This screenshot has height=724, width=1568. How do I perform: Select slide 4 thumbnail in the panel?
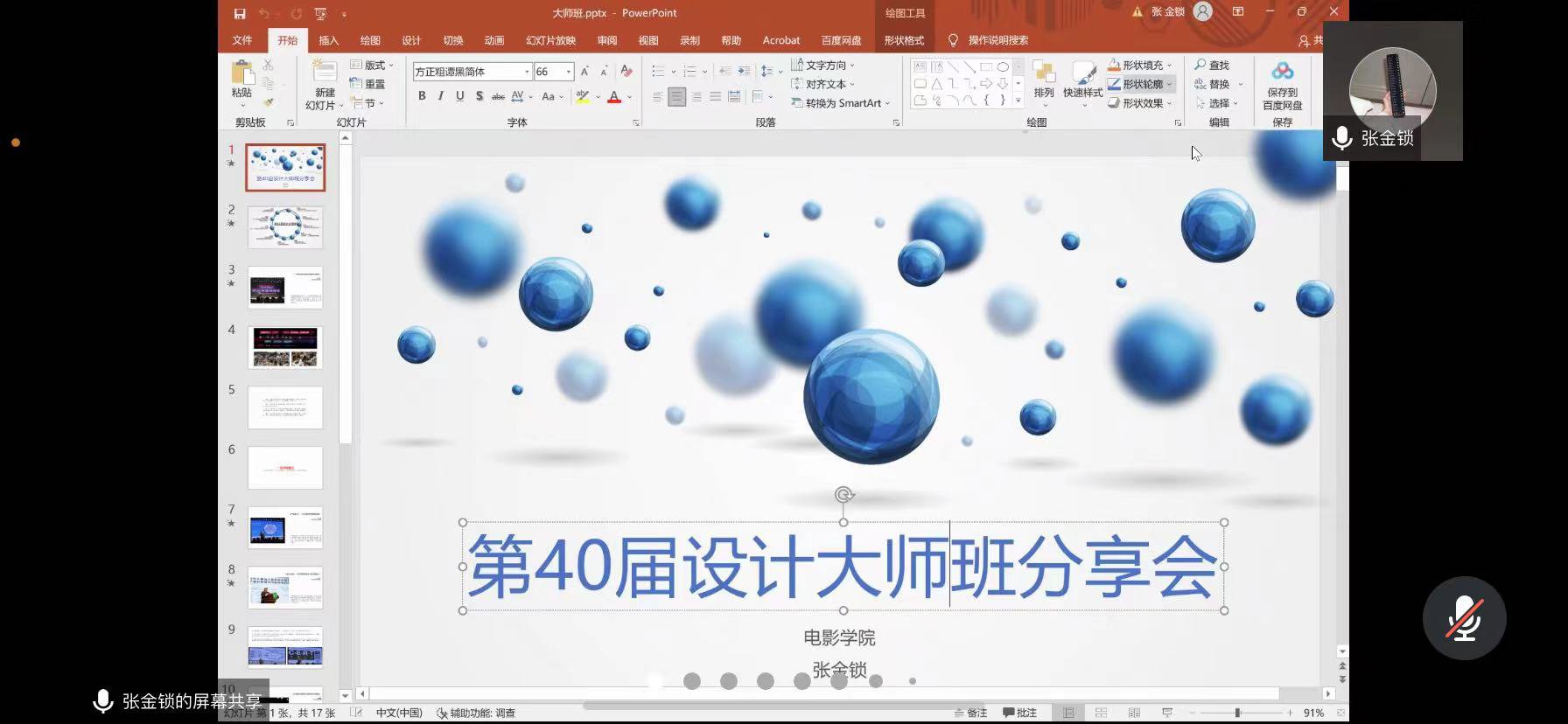coord(285,347)
